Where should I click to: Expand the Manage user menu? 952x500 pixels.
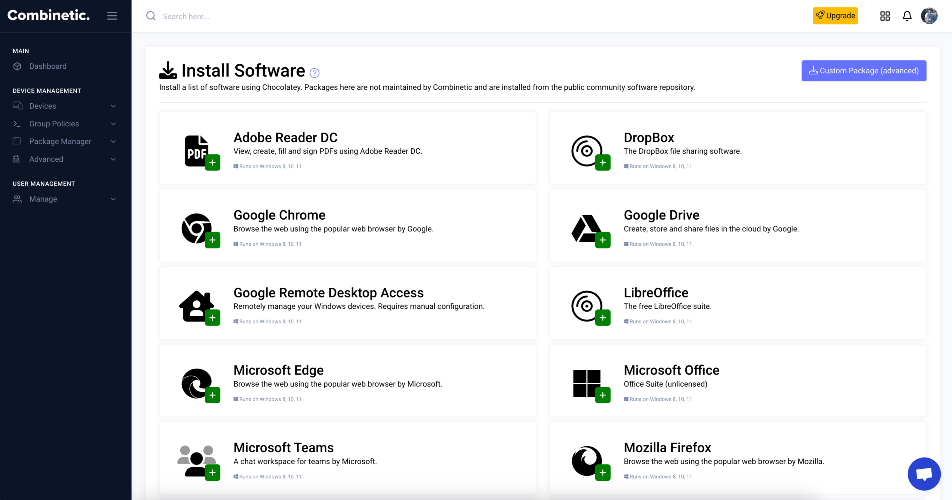[x=65, y=199]
